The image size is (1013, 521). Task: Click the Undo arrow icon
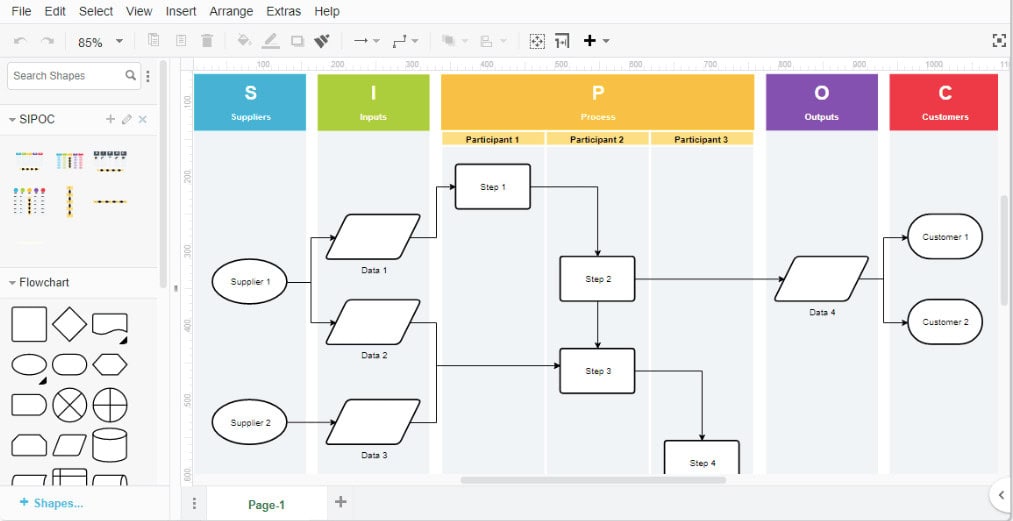tap(20, 41)
